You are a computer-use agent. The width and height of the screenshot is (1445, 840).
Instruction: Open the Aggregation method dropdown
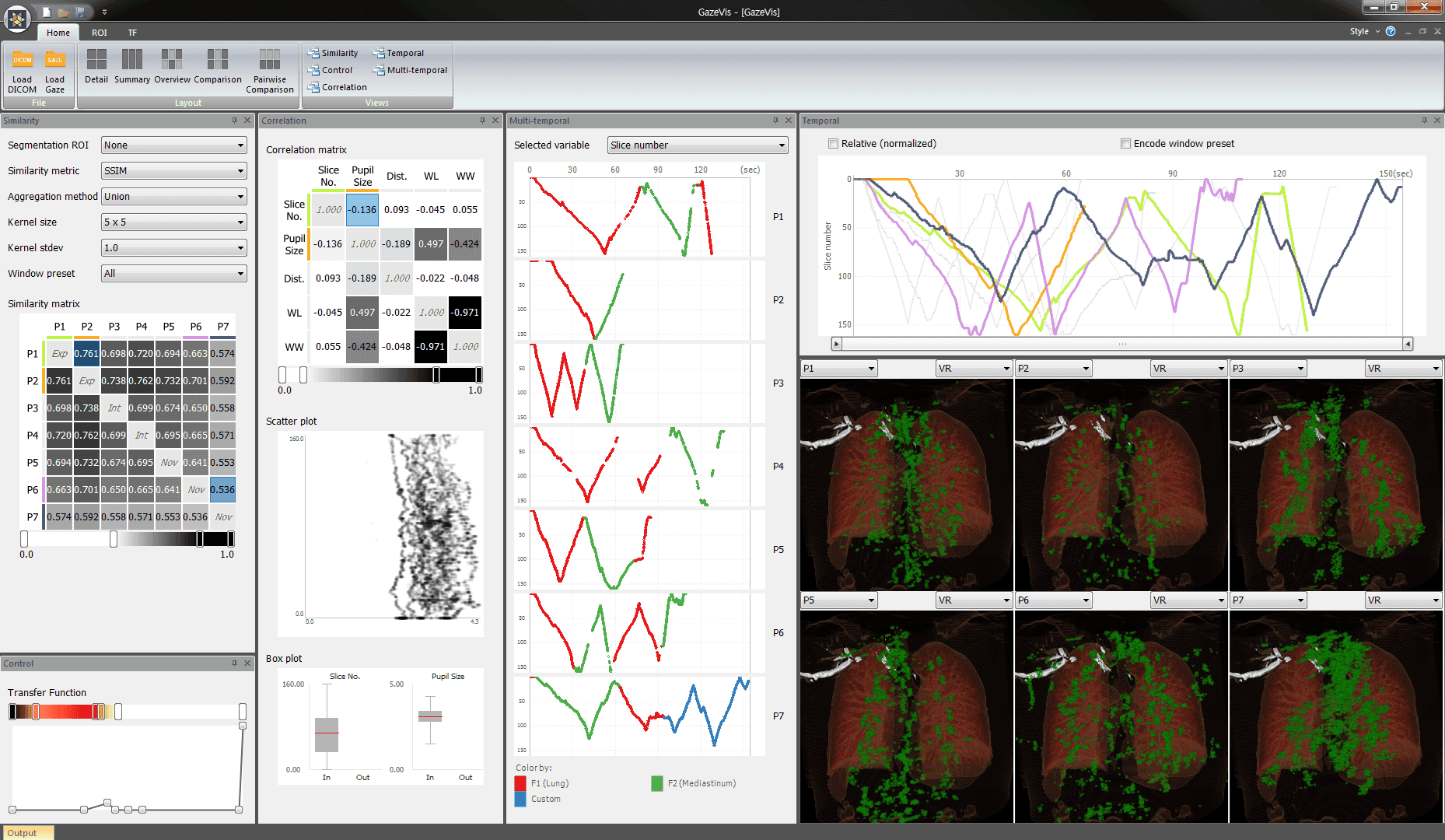174,197
